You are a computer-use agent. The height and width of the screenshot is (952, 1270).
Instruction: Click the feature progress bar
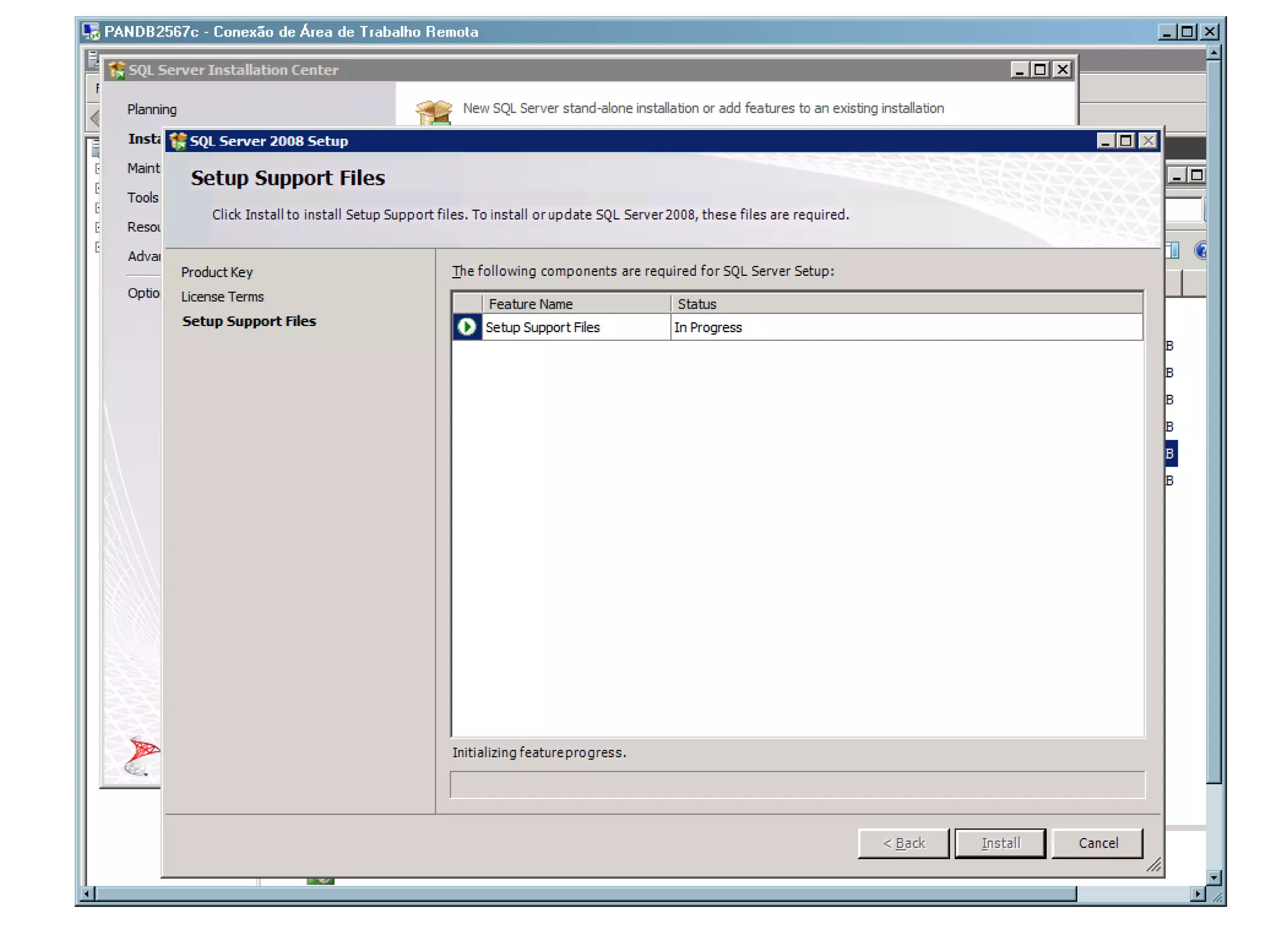point(797,785)
